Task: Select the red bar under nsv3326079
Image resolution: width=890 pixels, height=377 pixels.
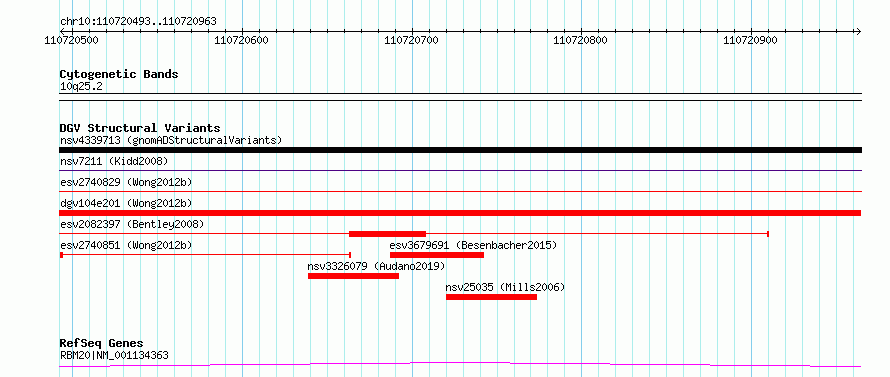Action: coord(354,276)
